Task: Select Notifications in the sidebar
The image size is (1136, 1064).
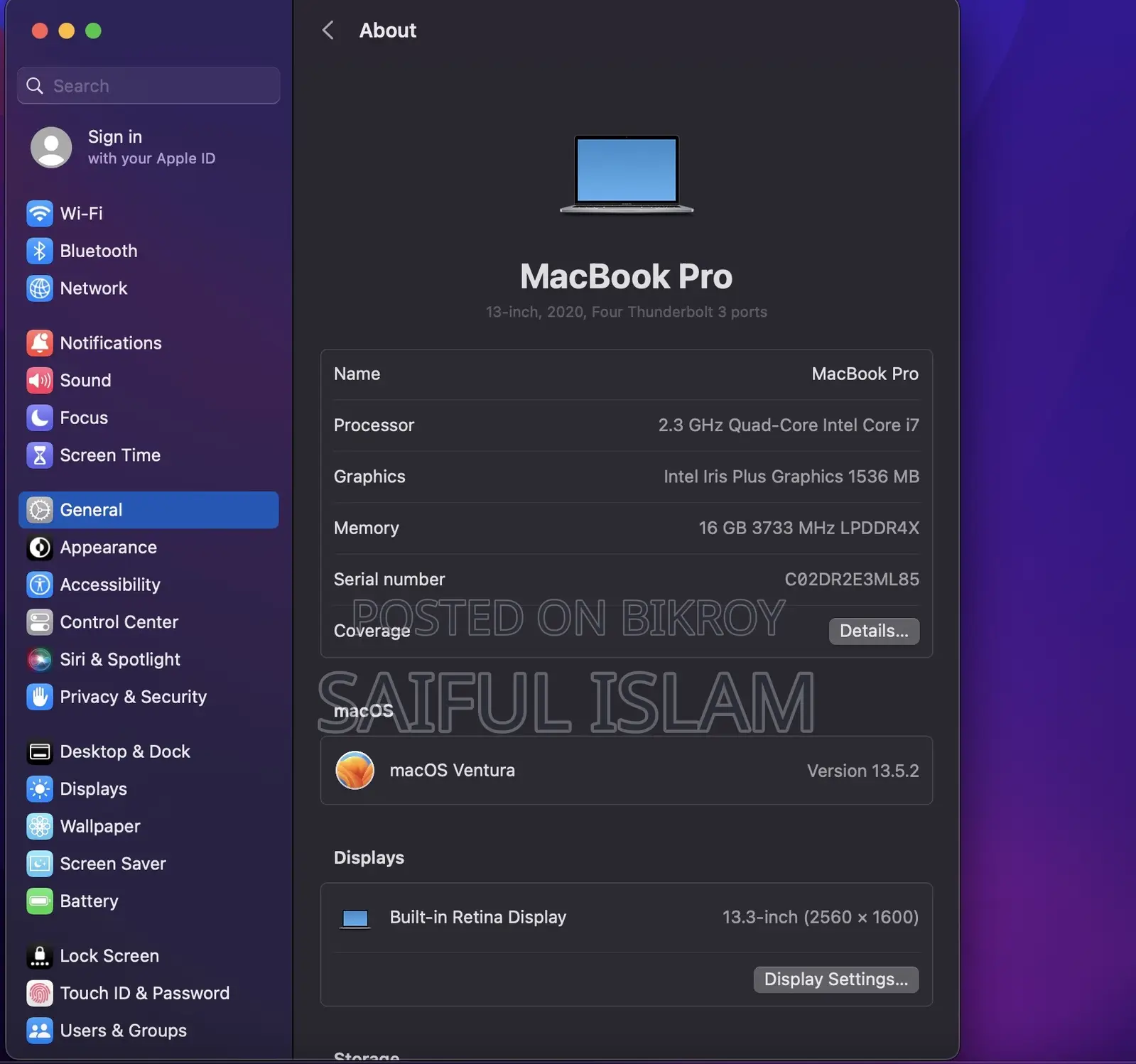Action: click(148, 343)
